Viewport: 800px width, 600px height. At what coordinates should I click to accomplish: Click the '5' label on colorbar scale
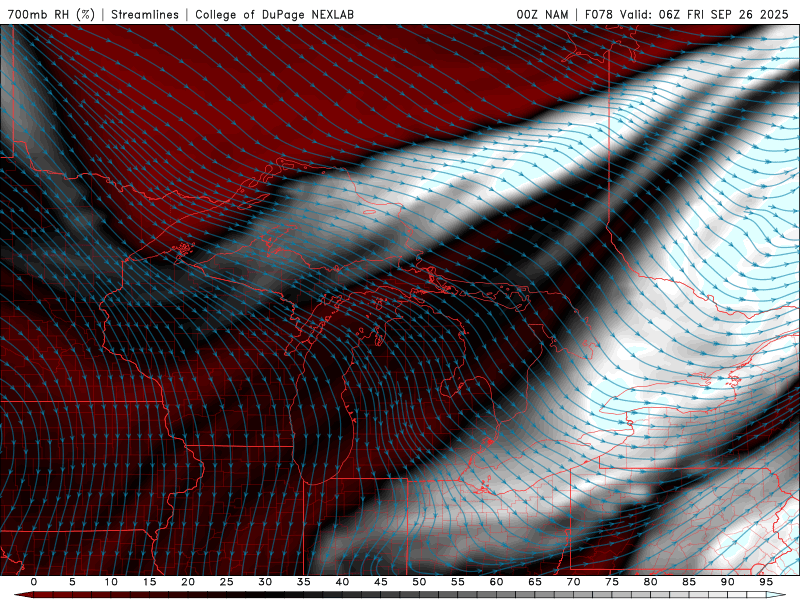pyautogui.click(x=72, y=582)
